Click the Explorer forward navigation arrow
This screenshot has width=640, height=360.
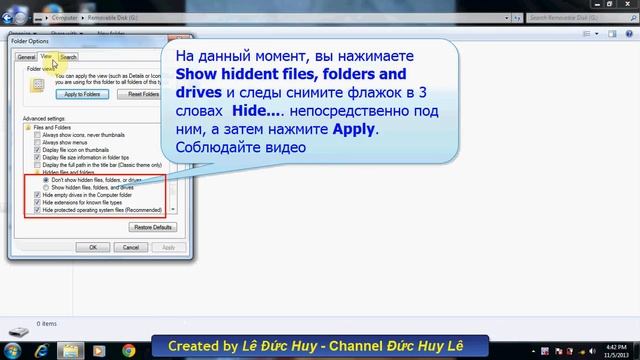pyautogui.click(x=20, y=18)
